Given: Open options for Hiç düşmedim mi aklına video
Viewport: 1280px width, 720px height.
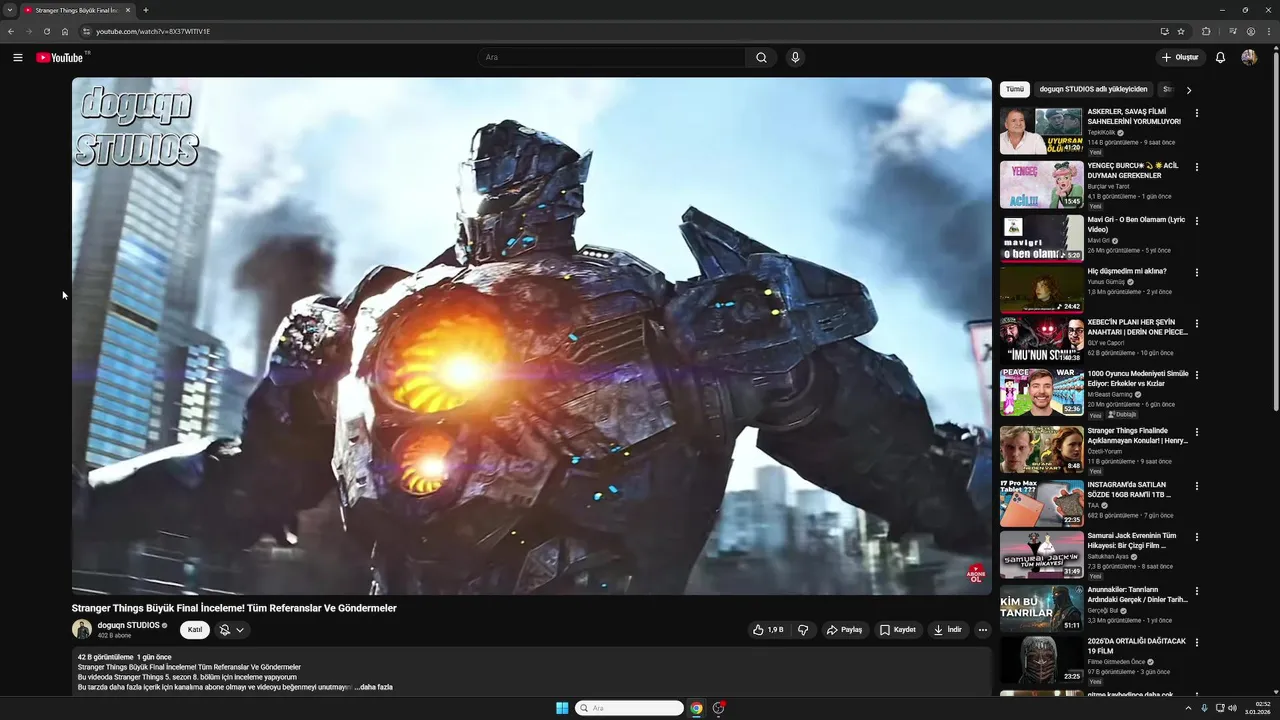Looking at the screenshot, I should pos(1196,272).
